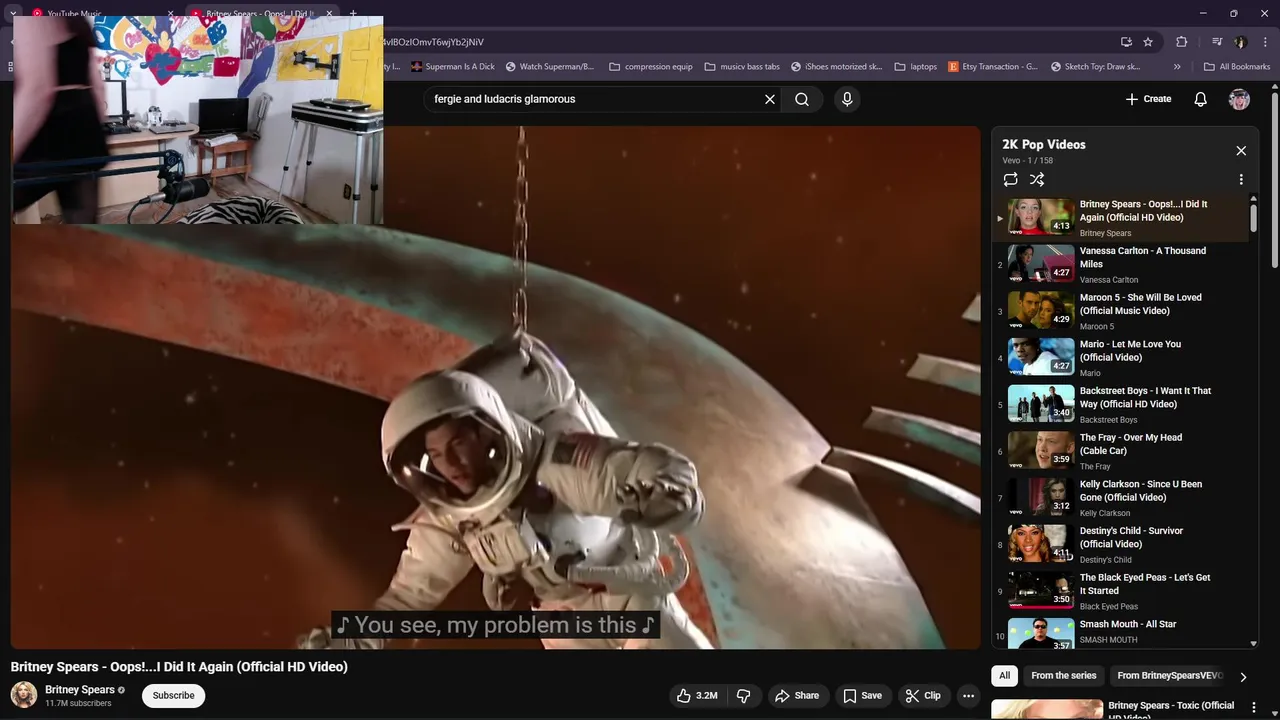Open Chrome media control icon
The height and width of the screenshot is (720, 1280).
click(x=1217, y=42)
